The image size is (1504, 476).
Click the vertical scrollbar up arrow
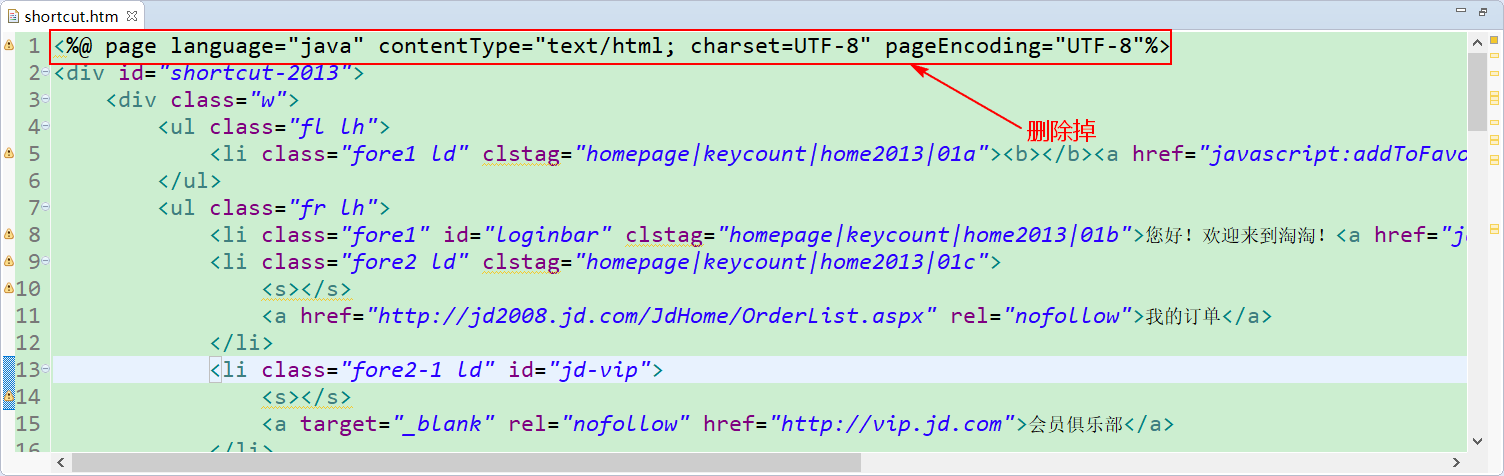[x=1476, y=42]
